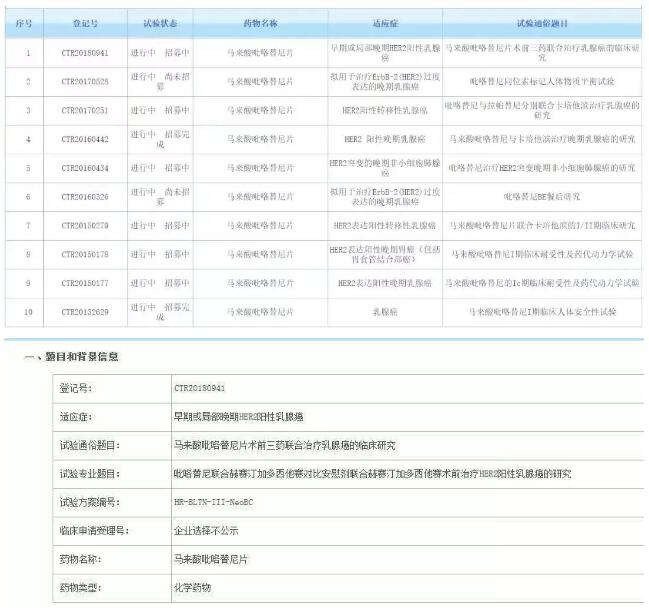
Task: Click the 试验通俗题目 column header
Action: tap(543, 23)
